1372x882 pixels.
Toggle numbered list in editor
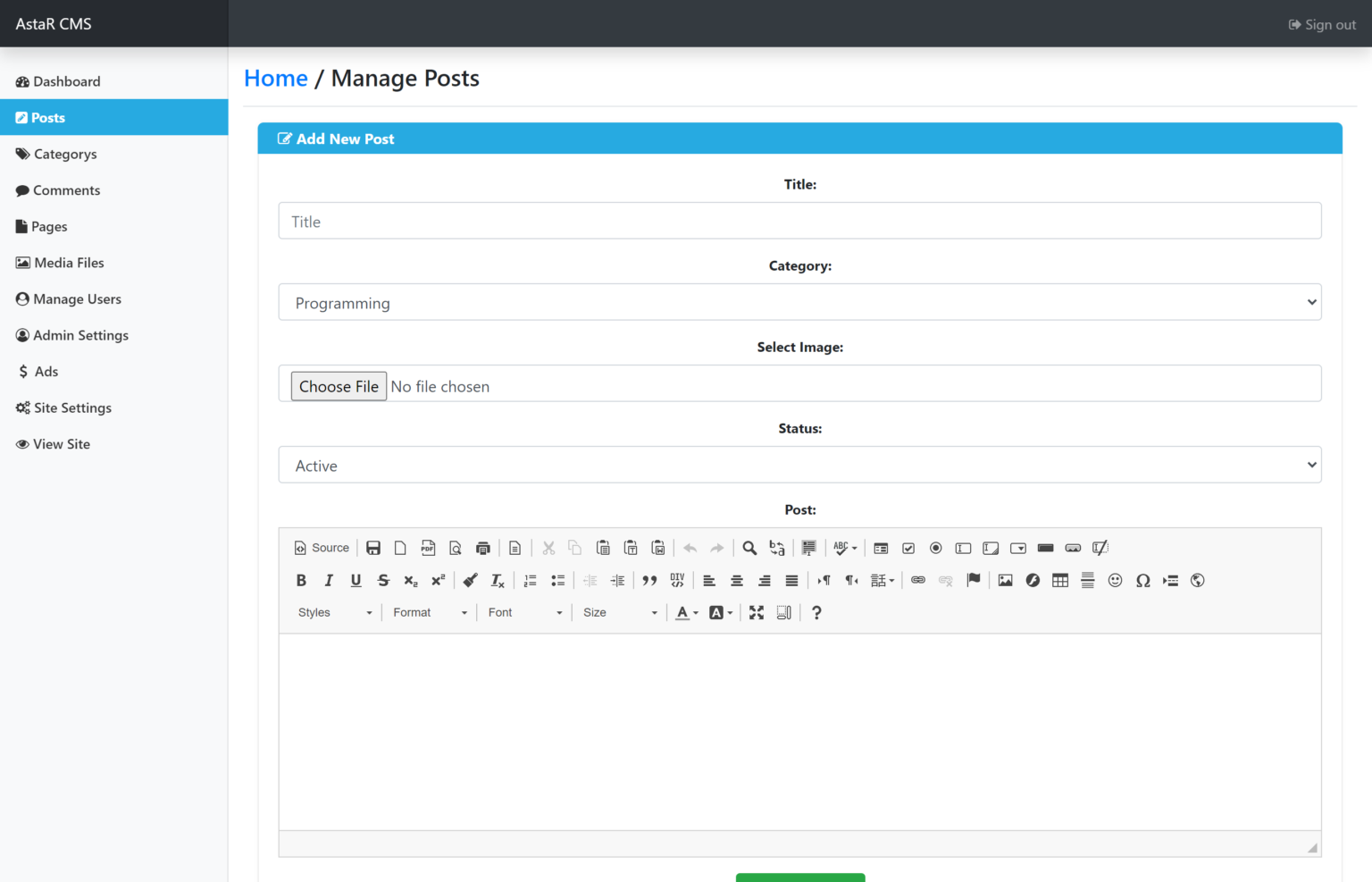tap(531, 581)
